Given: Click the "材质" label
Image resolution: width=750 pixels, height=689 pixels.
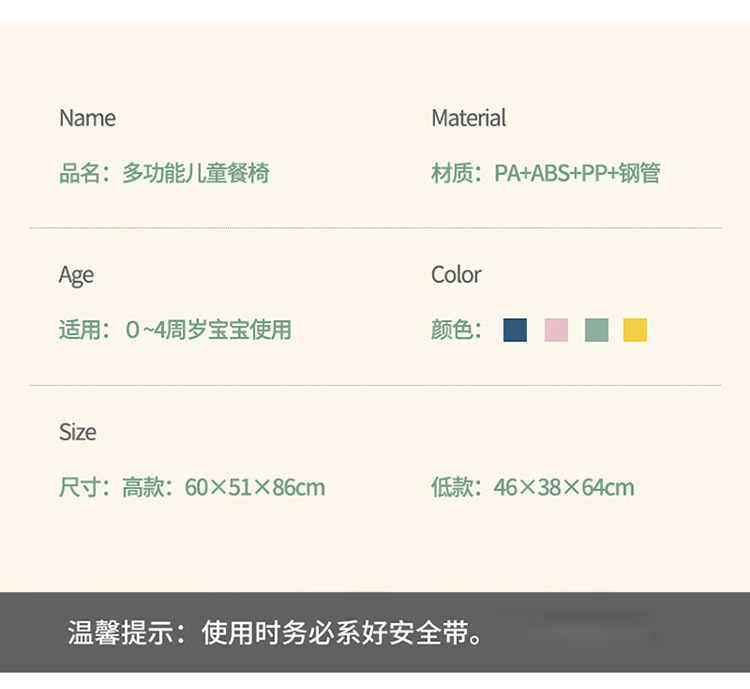Looking at the screenshot, I should [x=452, y=173].
